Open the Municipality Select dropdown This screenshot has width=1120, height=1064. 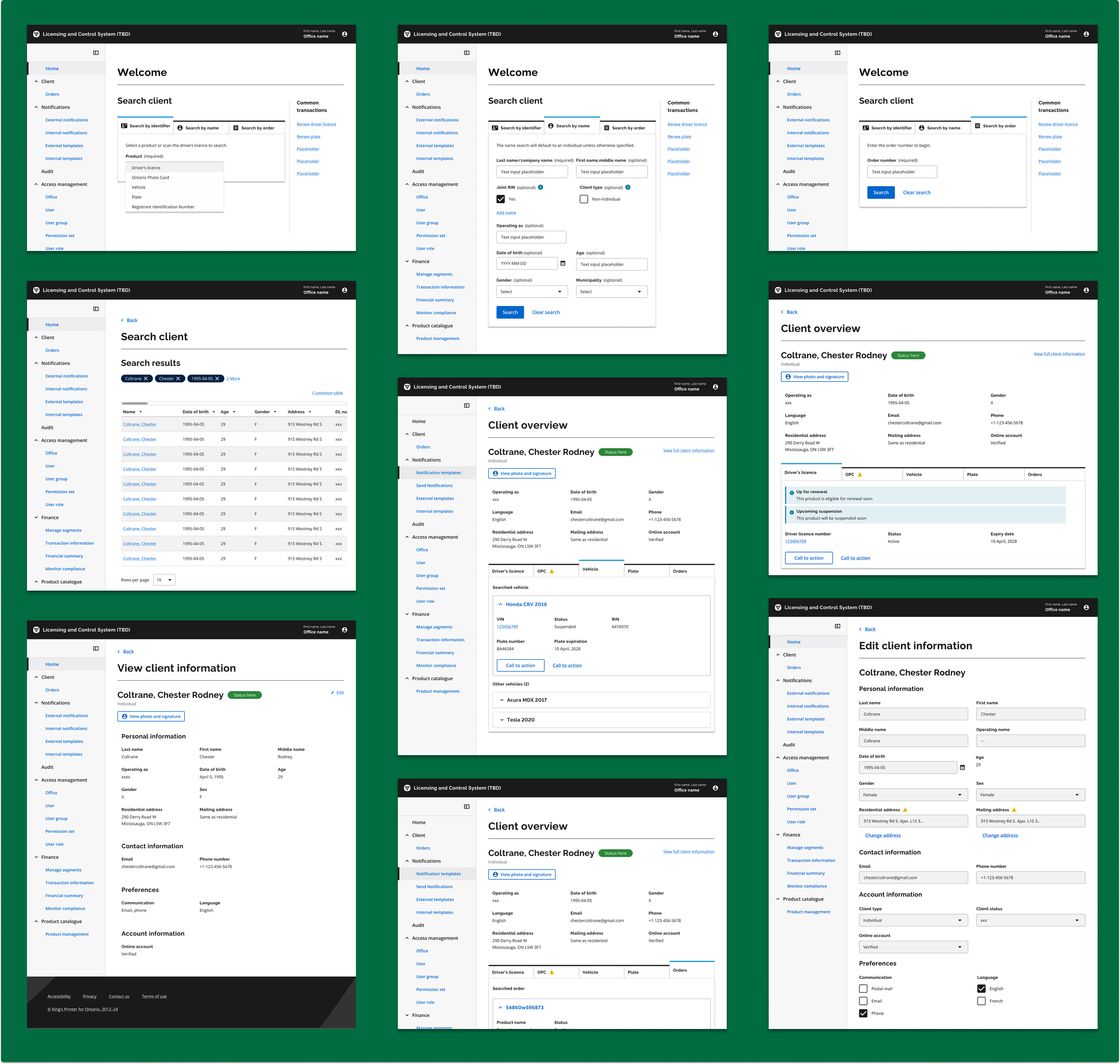(612, 291)
